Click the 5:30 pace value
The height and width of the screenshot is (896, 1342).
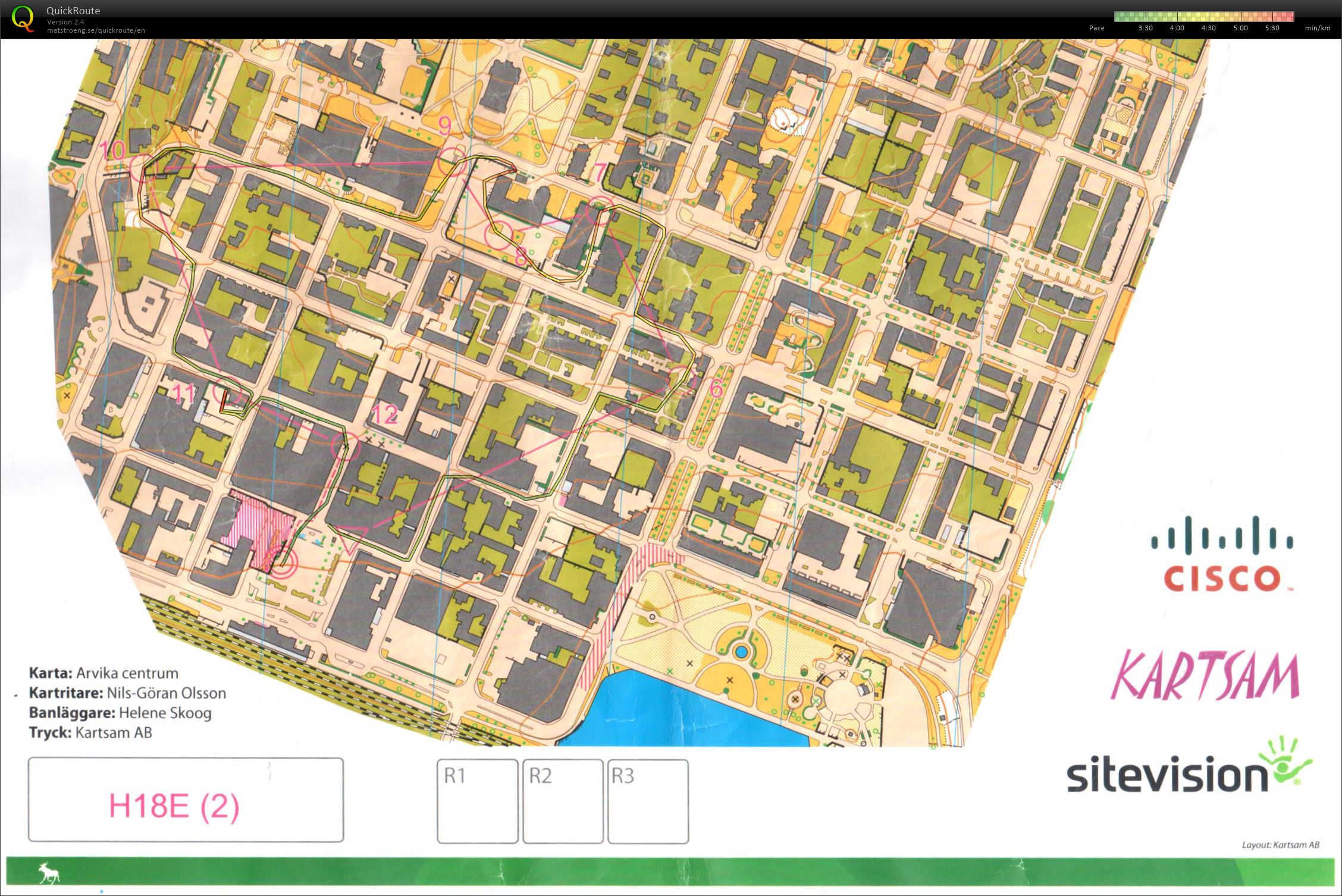1272,28
